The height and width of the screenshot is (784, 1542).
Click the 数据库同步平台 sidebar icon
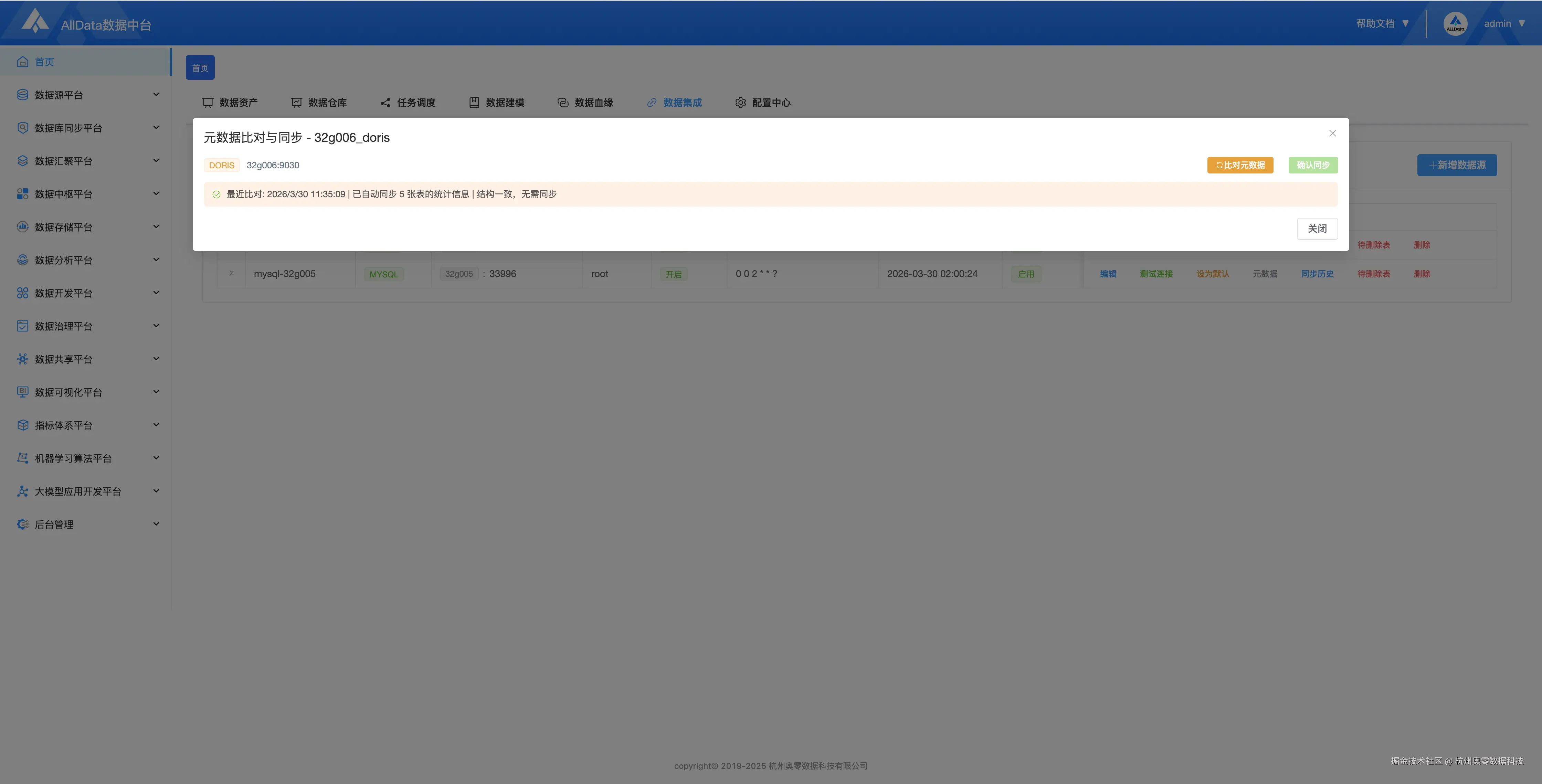[x=23, y=127]
